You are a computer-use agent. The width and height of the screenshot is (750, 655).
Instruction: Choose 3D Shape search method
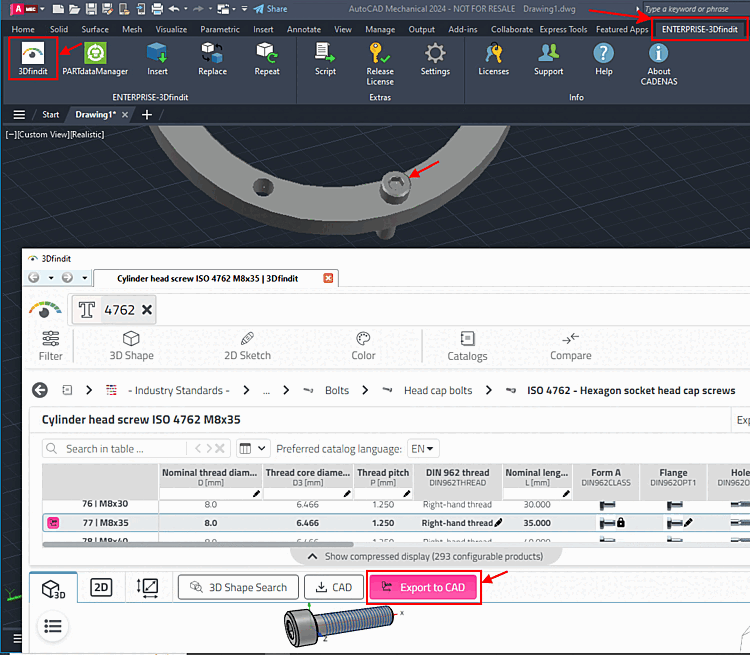pyautogui.click(x=132, y=345)
